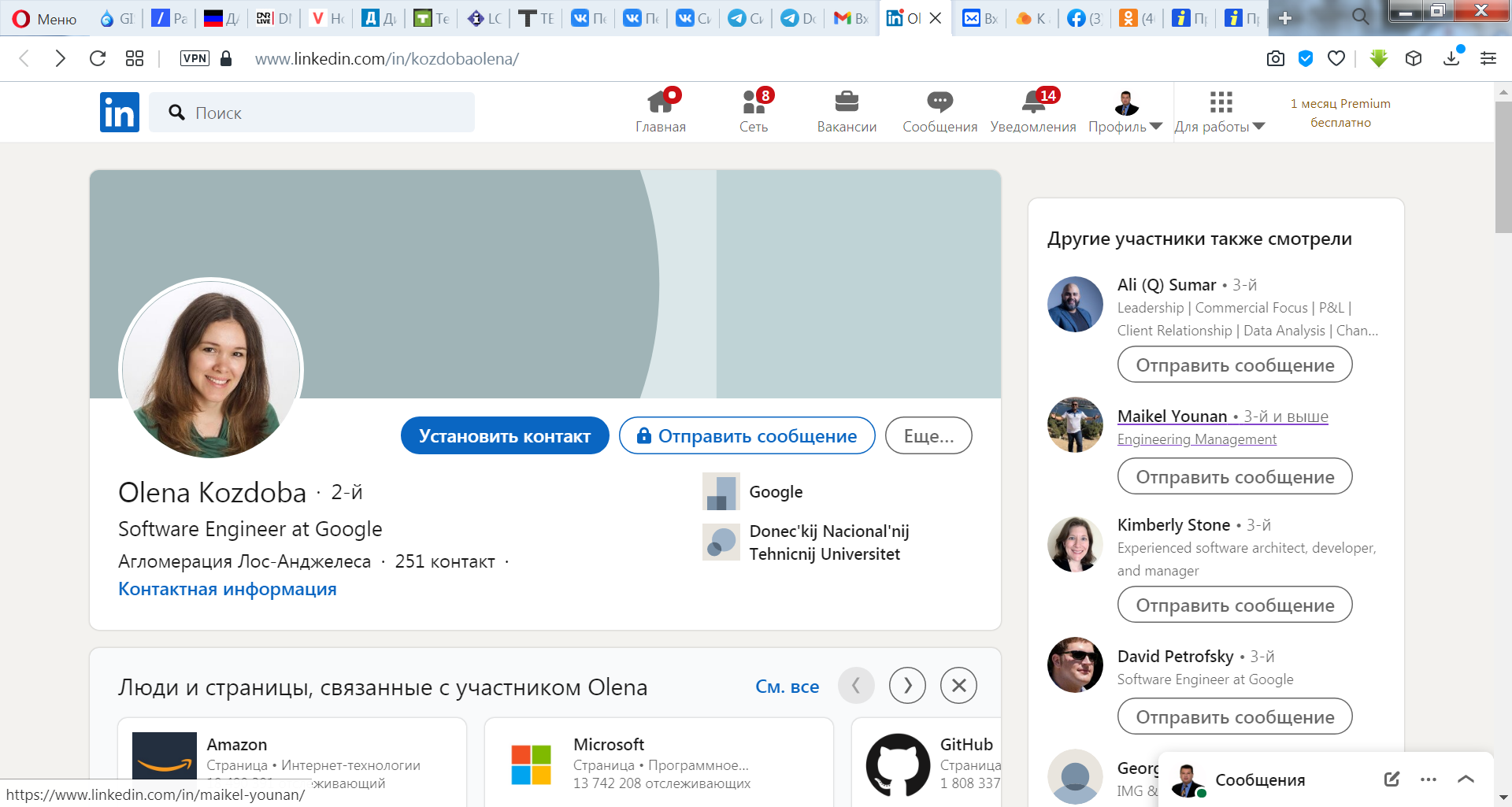This screenshot has height=807, width=1512.
Task: Search open tabs with magnifier icon
Action: tap(1360, 17)
